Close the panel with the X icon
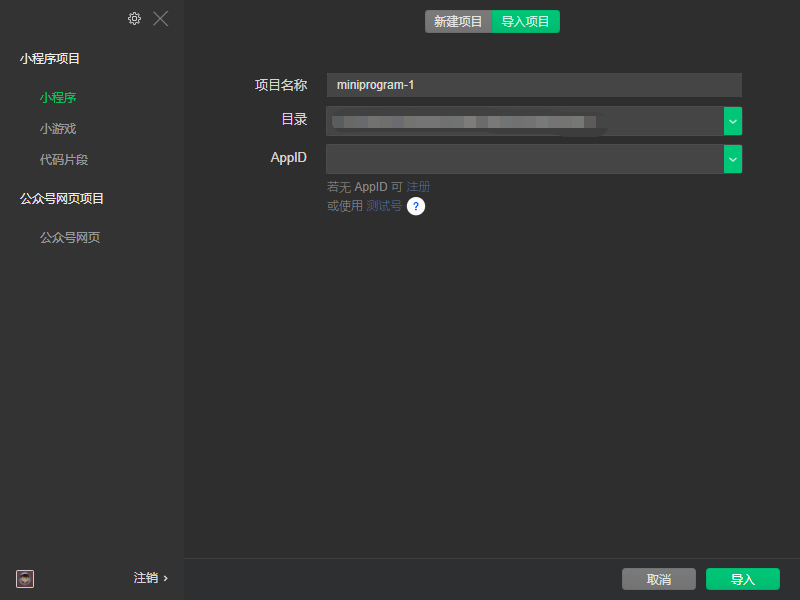The height and width of the screenshot is (600, 800). click(x=161, y=19)
